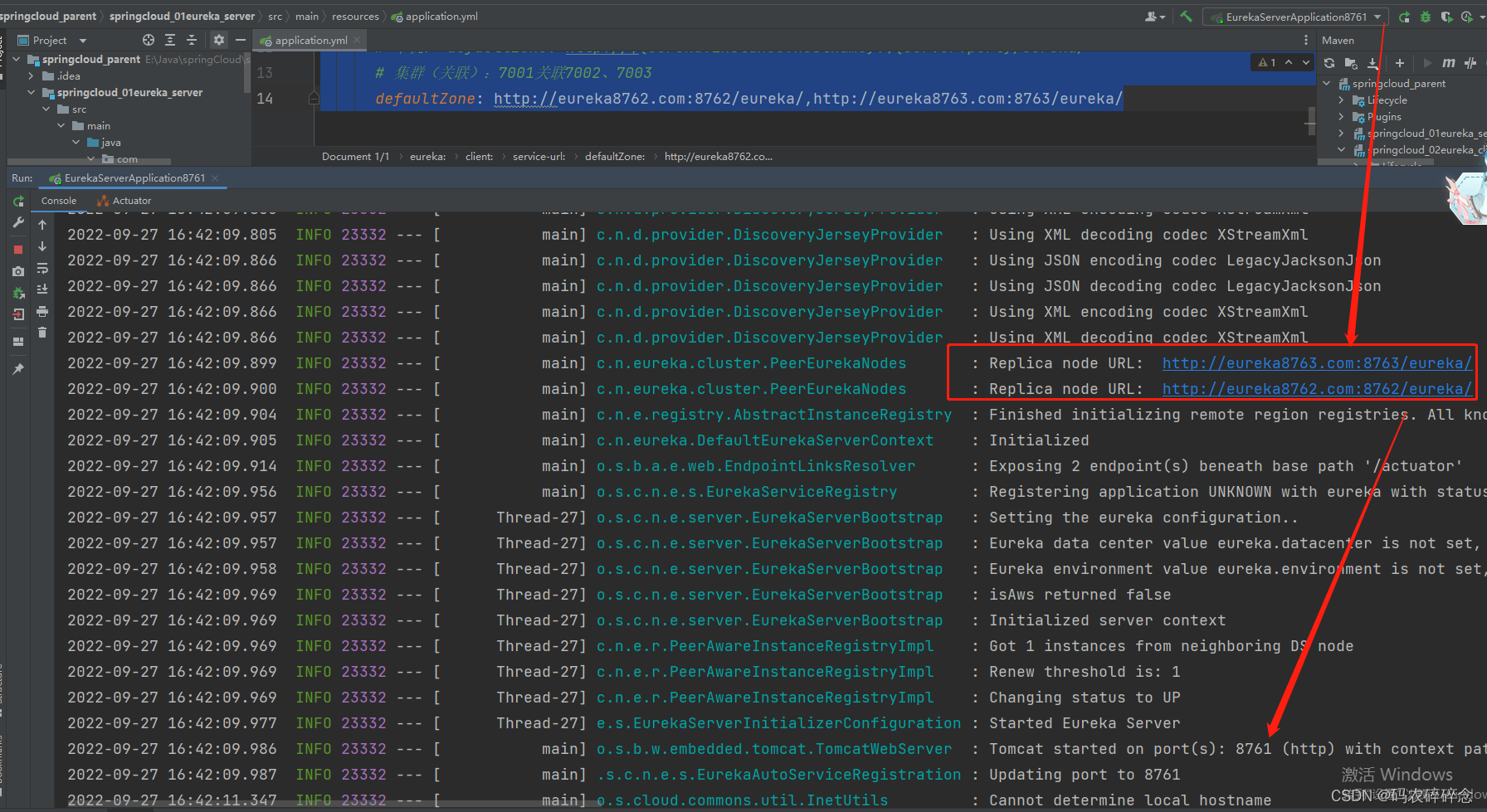Toggle scroll to end of console
Viewport: 1487px width, 812px height.
coord(42,289)
